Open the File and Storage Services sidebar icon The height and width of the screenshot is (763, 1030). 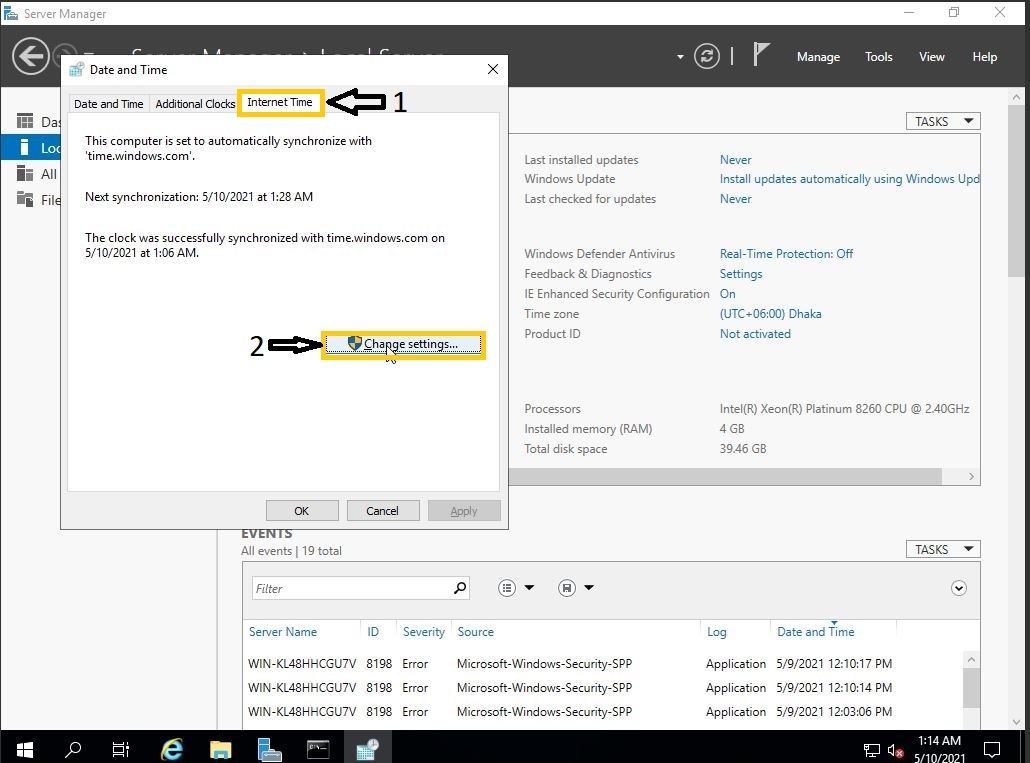coord(25,200)
